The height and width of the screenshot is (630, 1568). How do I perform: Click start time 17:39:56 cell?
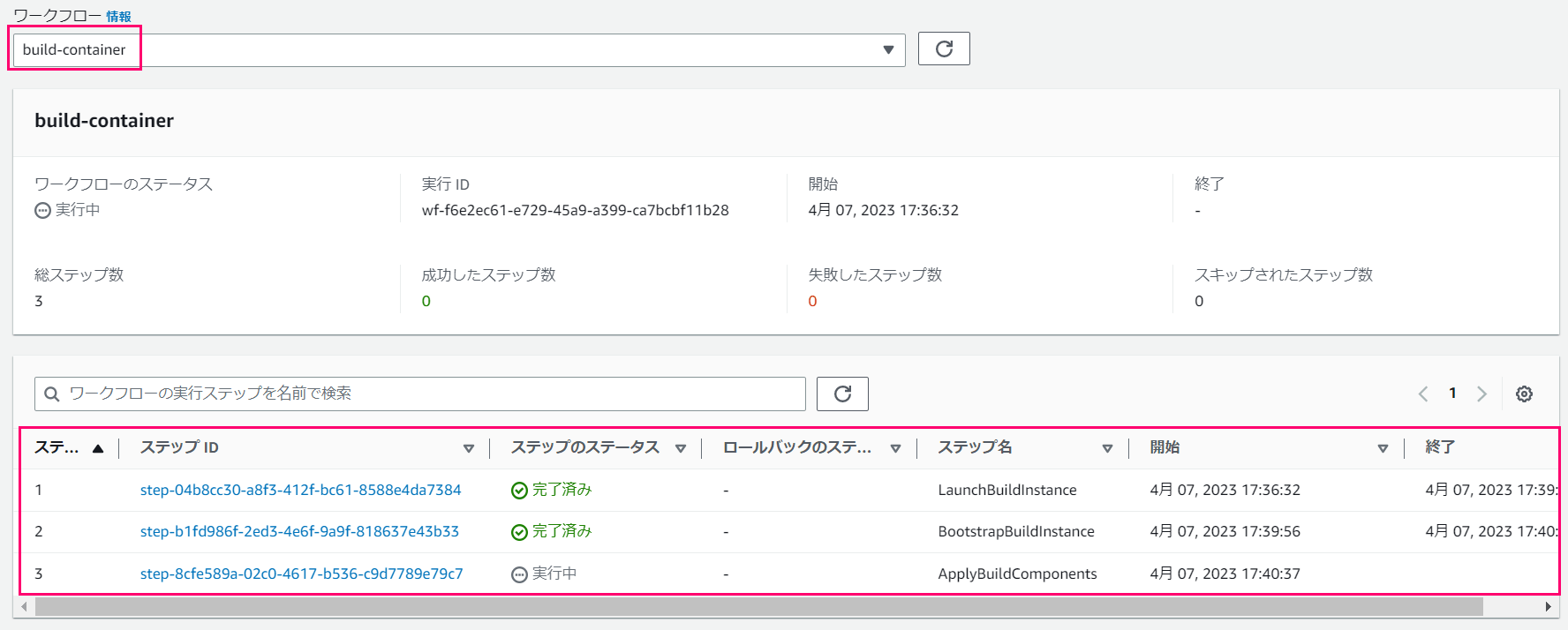1225,531
